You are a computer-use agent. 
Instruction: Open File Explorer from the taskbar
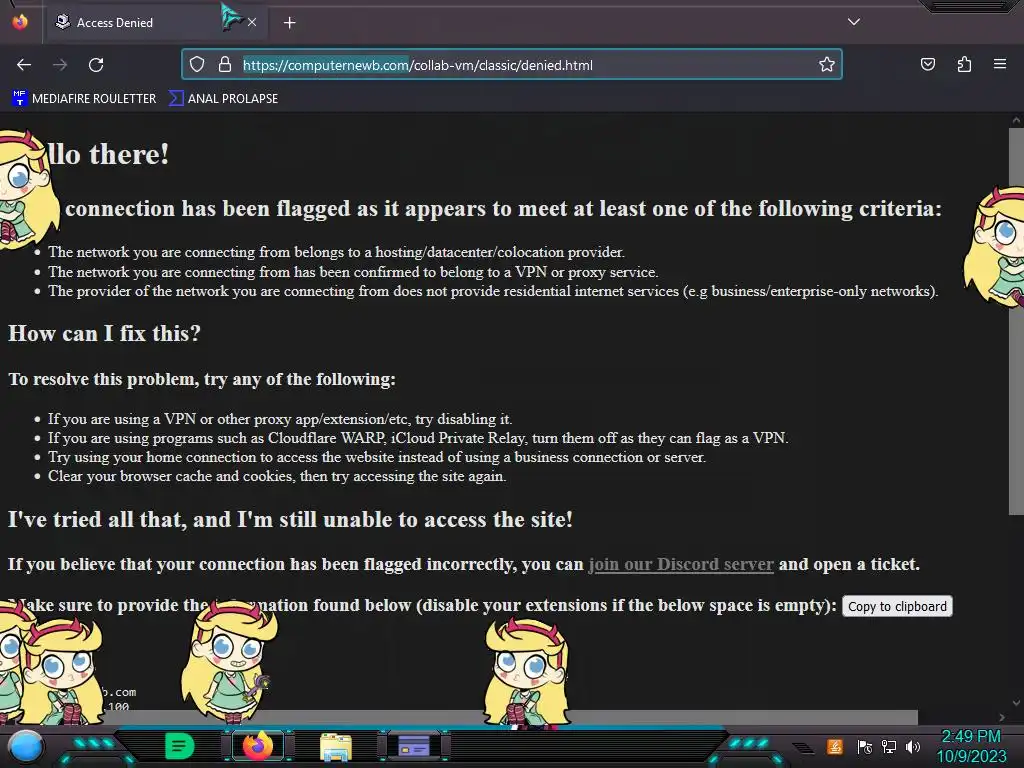336,746
